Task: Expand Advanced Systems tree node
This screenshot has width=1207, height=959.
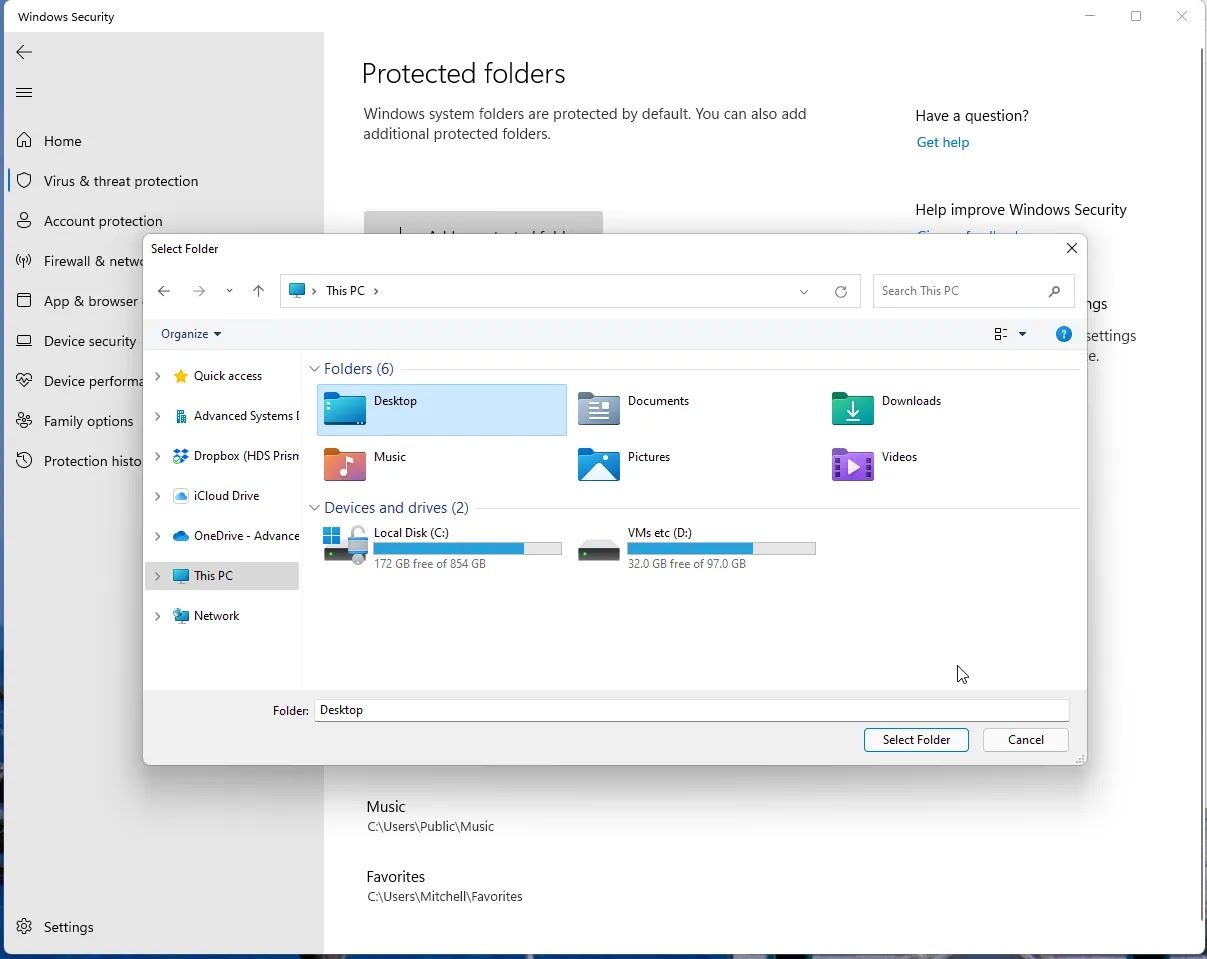Action: click(157, 416)
